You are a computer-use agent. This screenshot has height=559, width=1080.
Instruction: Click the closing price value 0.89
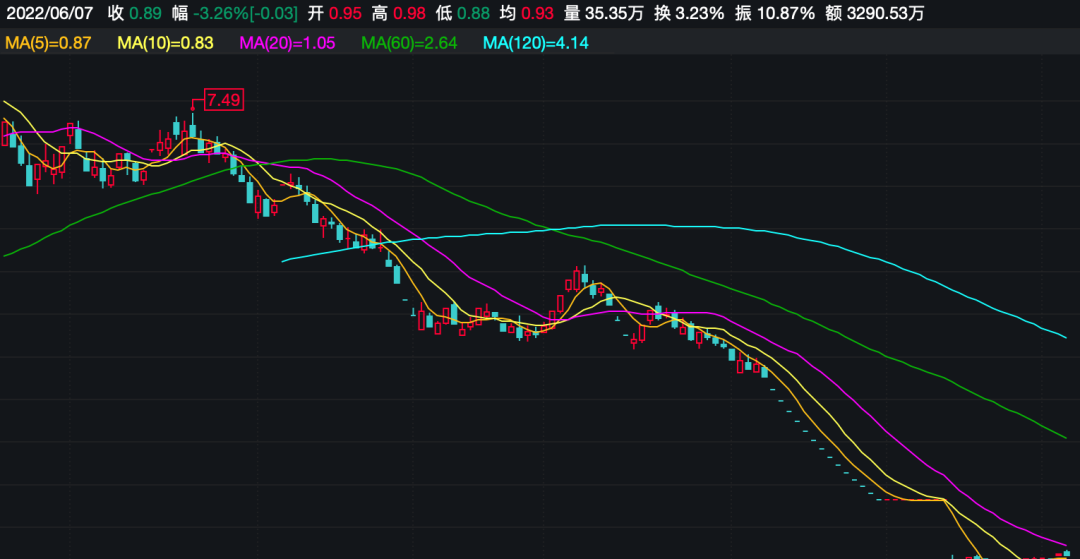click(x=145, y=13)
